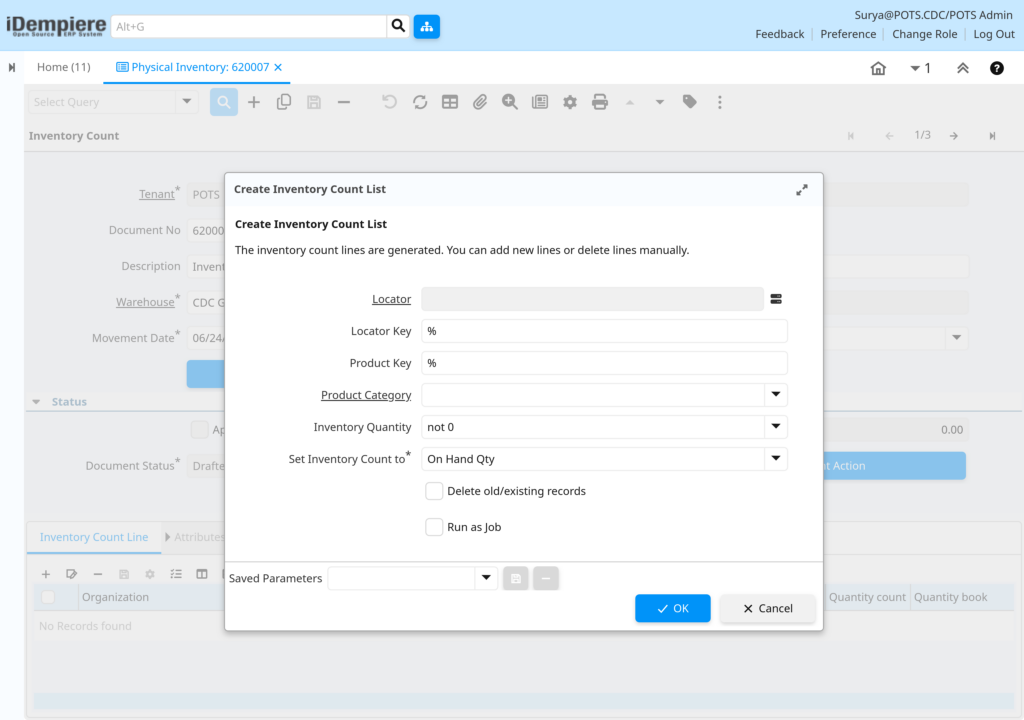This screenshot has width=1024, height=720.
Task: Click the Product Category label link
Action: [x=366, y=395]
